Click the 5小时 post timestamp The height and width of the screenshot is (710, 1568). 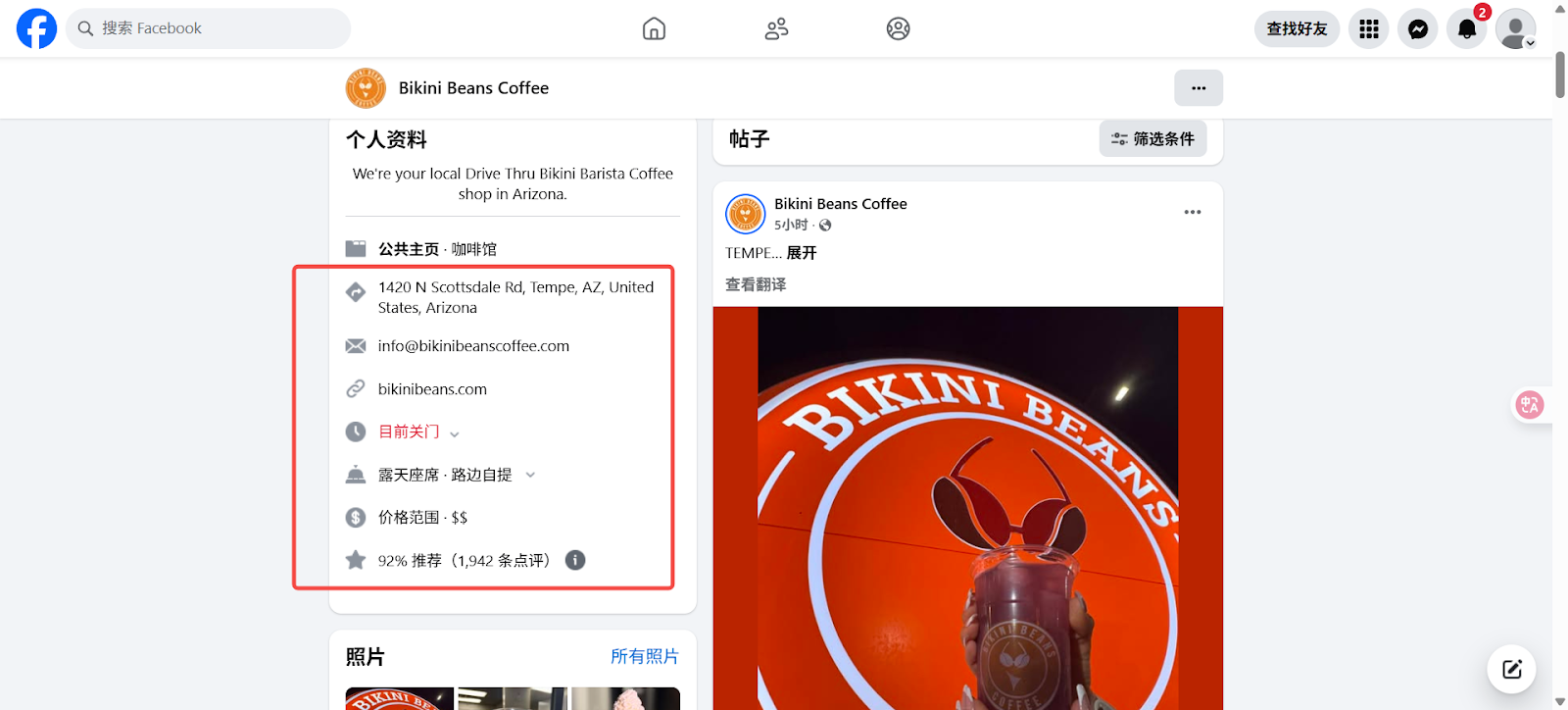(x=791, y=226)
